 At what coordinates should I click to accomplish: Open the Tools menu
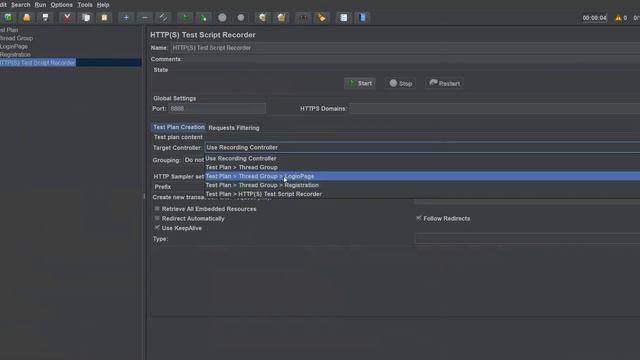85,5
